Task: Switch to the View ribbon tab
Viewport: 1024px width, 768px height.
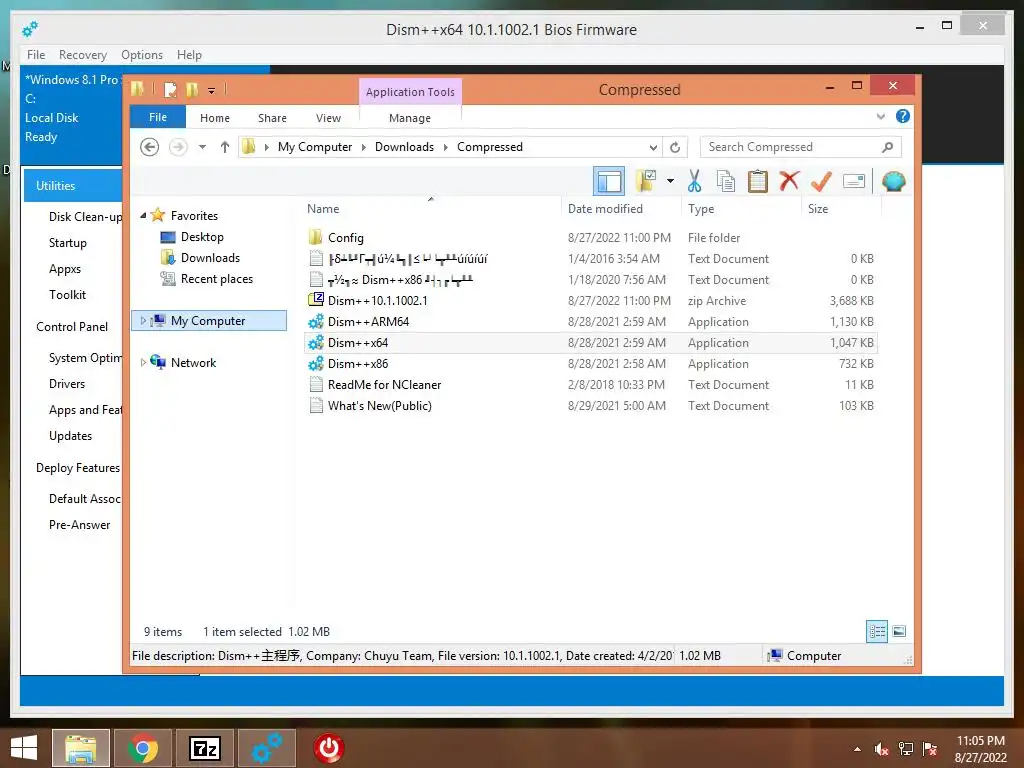Action: [328, 118]
